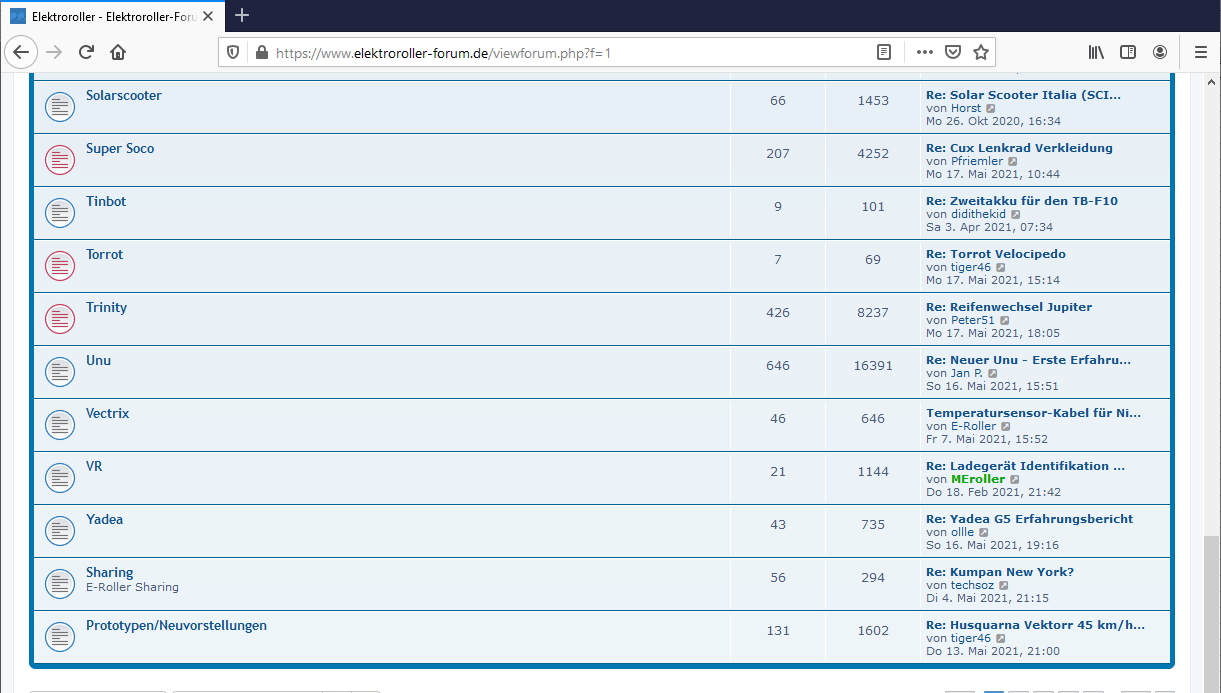The width and height of the screenshot is (1221, 693).
Task: Toggle reader view in the address bar
Action: [x=884, y=52]
